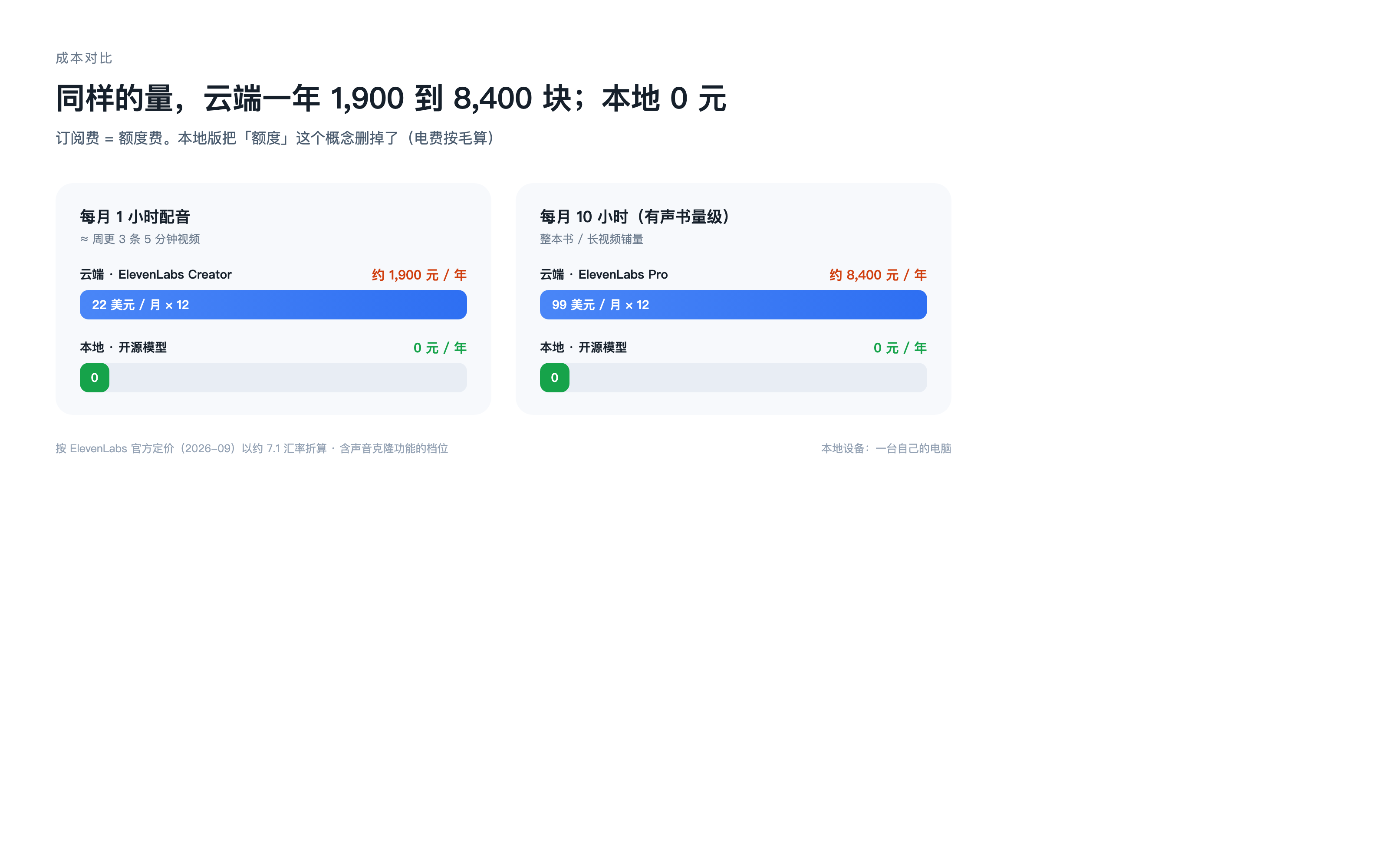Click the green 0 badge in the 10 小时 card
1389x868 pixels.
click(x=554, y=378)
